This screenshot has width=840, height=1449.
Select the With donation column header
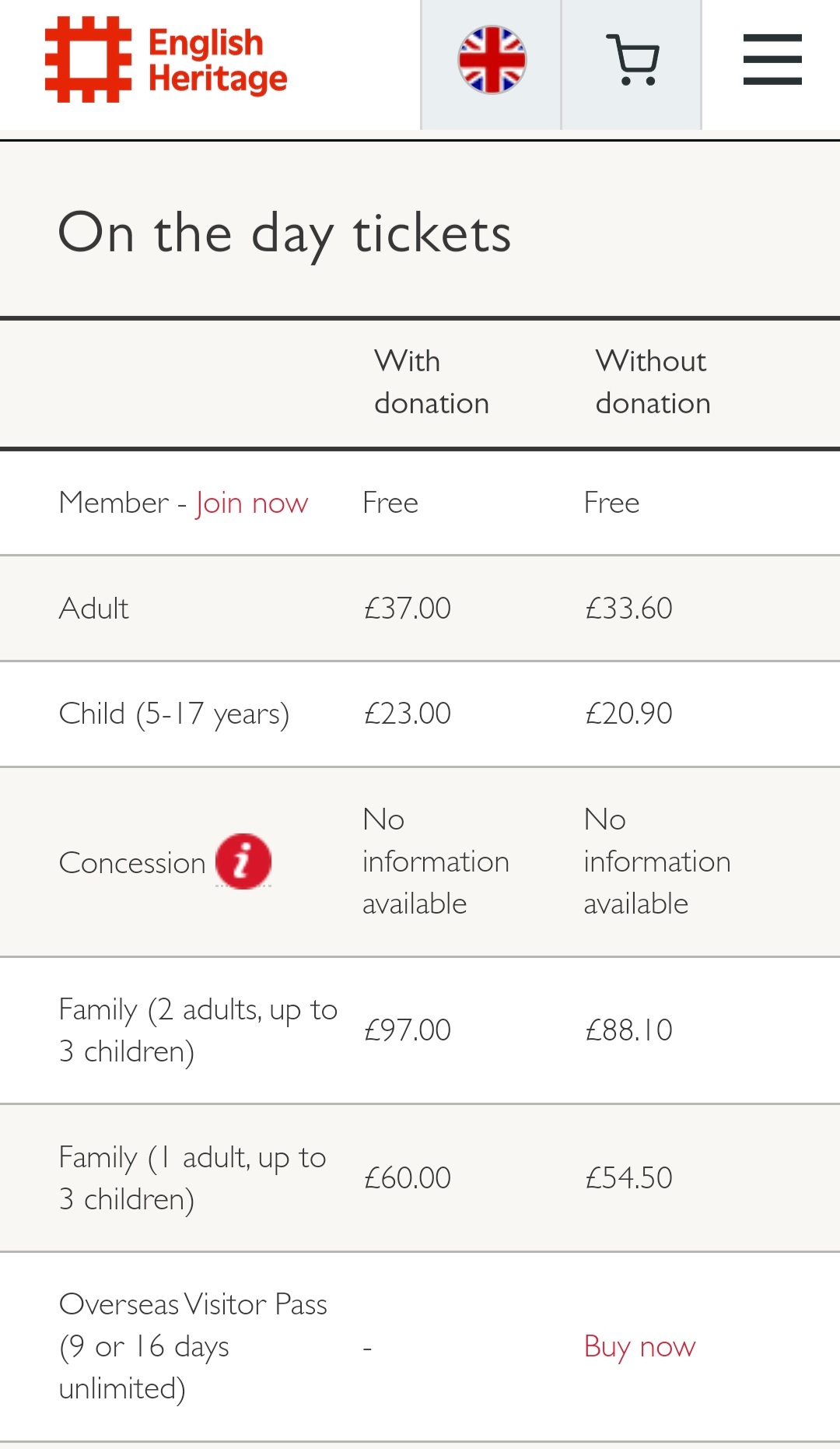pyautogui.click(x=432, y=382)
